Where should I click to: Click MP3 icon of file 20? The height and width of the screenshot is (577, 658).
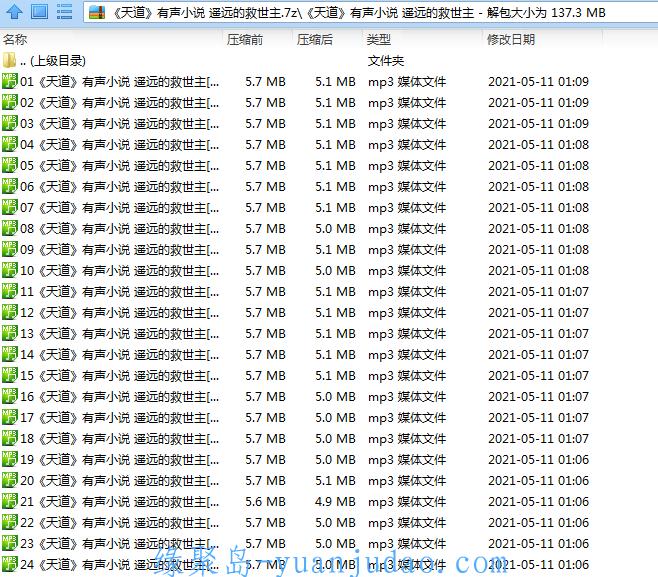click(10, 480)
